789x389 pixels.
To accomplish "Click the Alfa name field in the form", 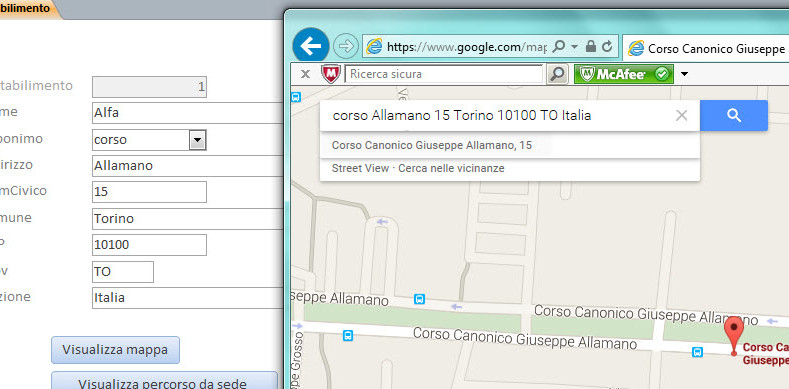I will (187, 113).
